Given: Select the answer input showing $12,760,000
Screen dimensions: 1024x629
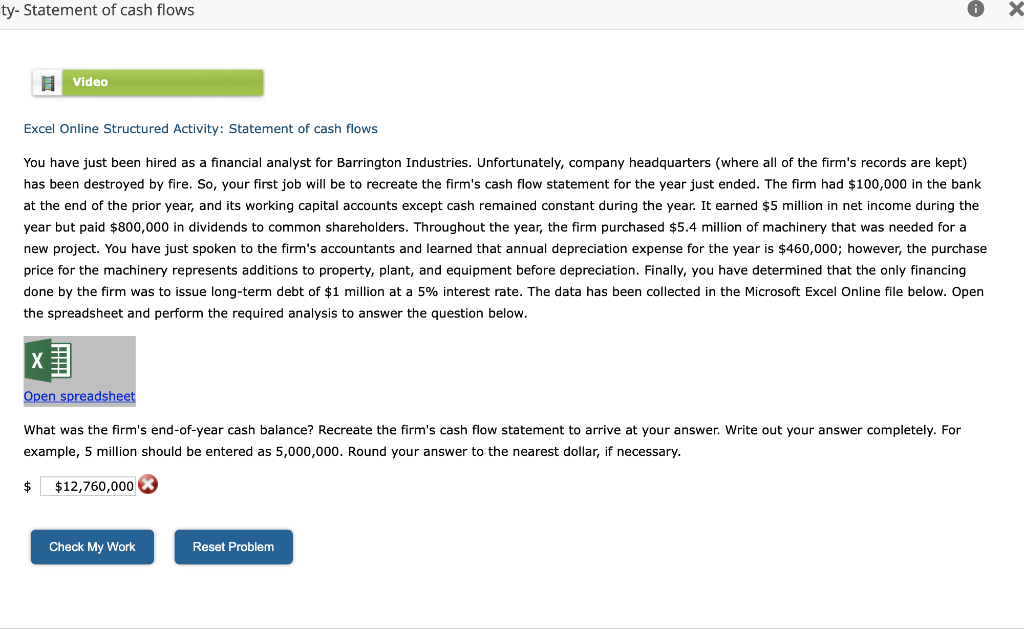Looking at the screenshot, I should pos(88,485).
